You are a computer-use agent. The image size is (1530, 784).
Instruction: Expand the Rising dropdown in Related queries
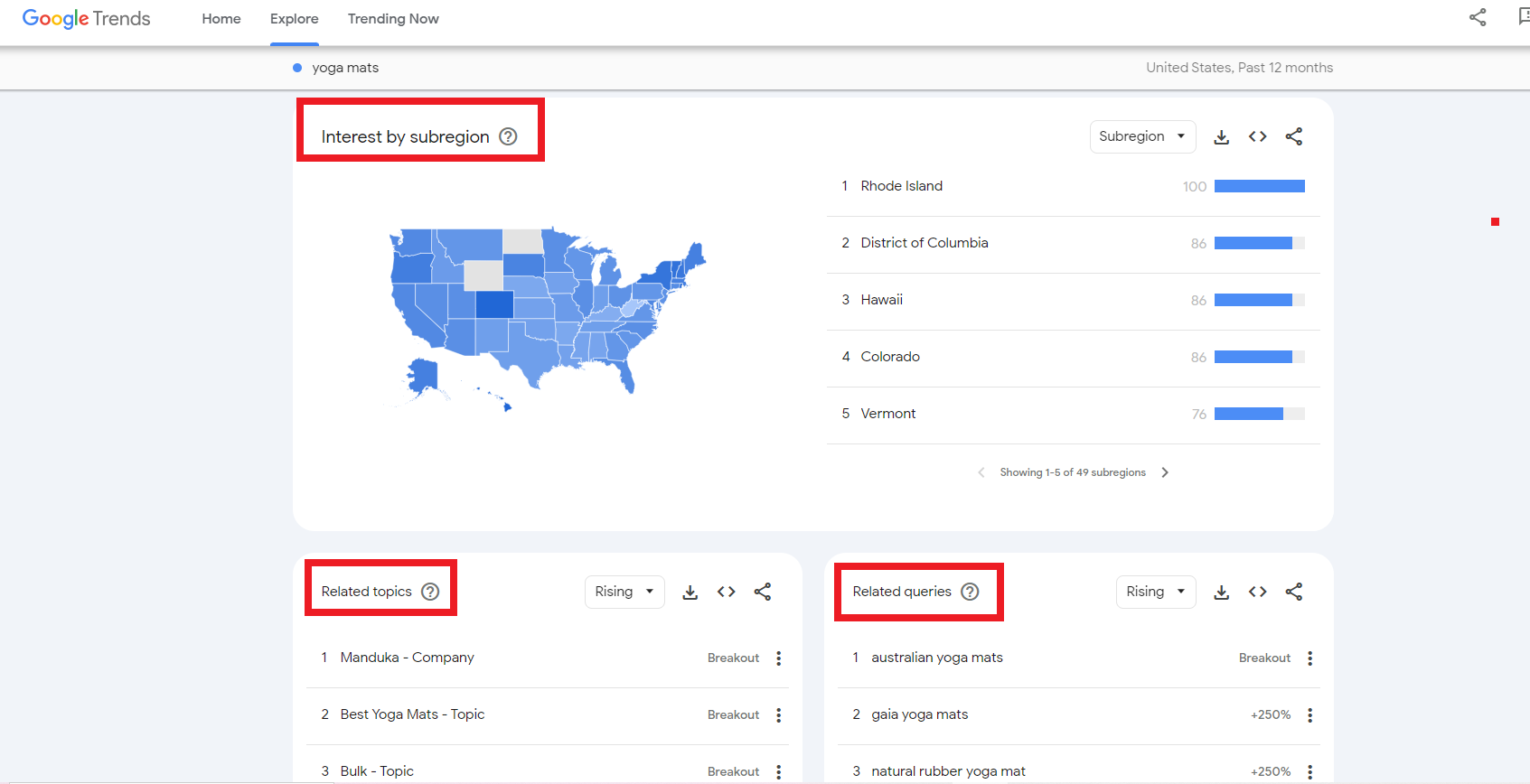(1156, 592)
